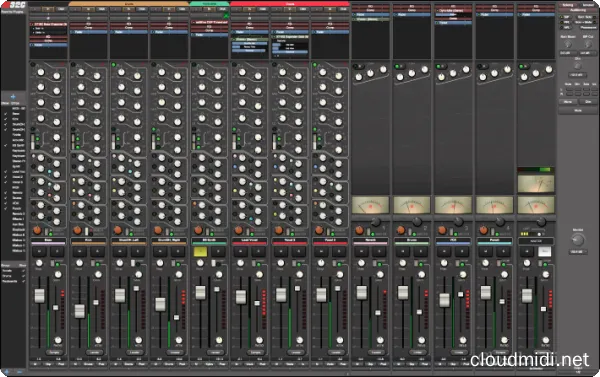This screenshot has width=600, height=377.
Task: Click the Favorite Plugins header in sidebar
Action: coord(13,12)
